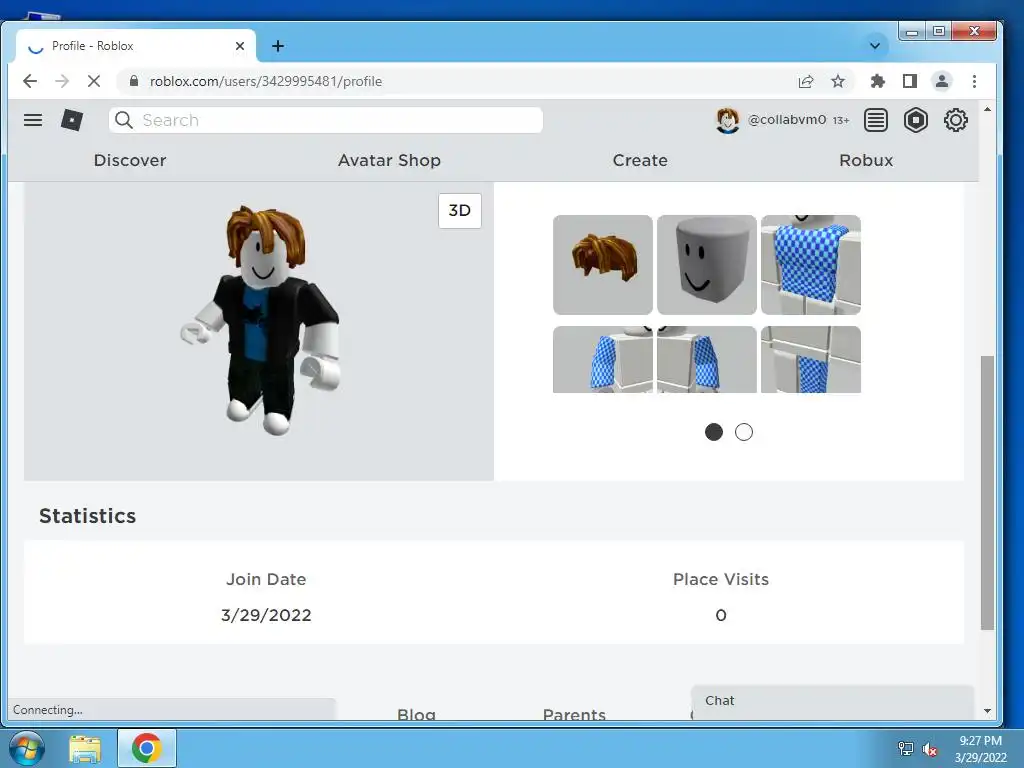View site lock security info
Viewport: 1024px width, 768px height.
pos(134,81)
